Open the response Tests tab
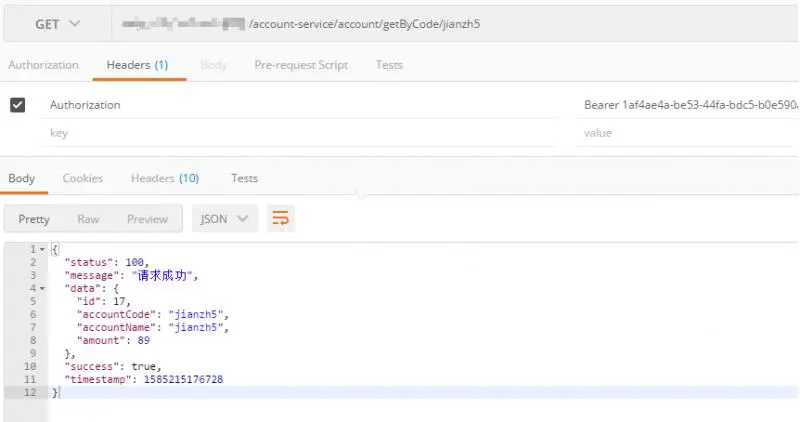This screenshot has width=800, height=422. coord(244,178)
